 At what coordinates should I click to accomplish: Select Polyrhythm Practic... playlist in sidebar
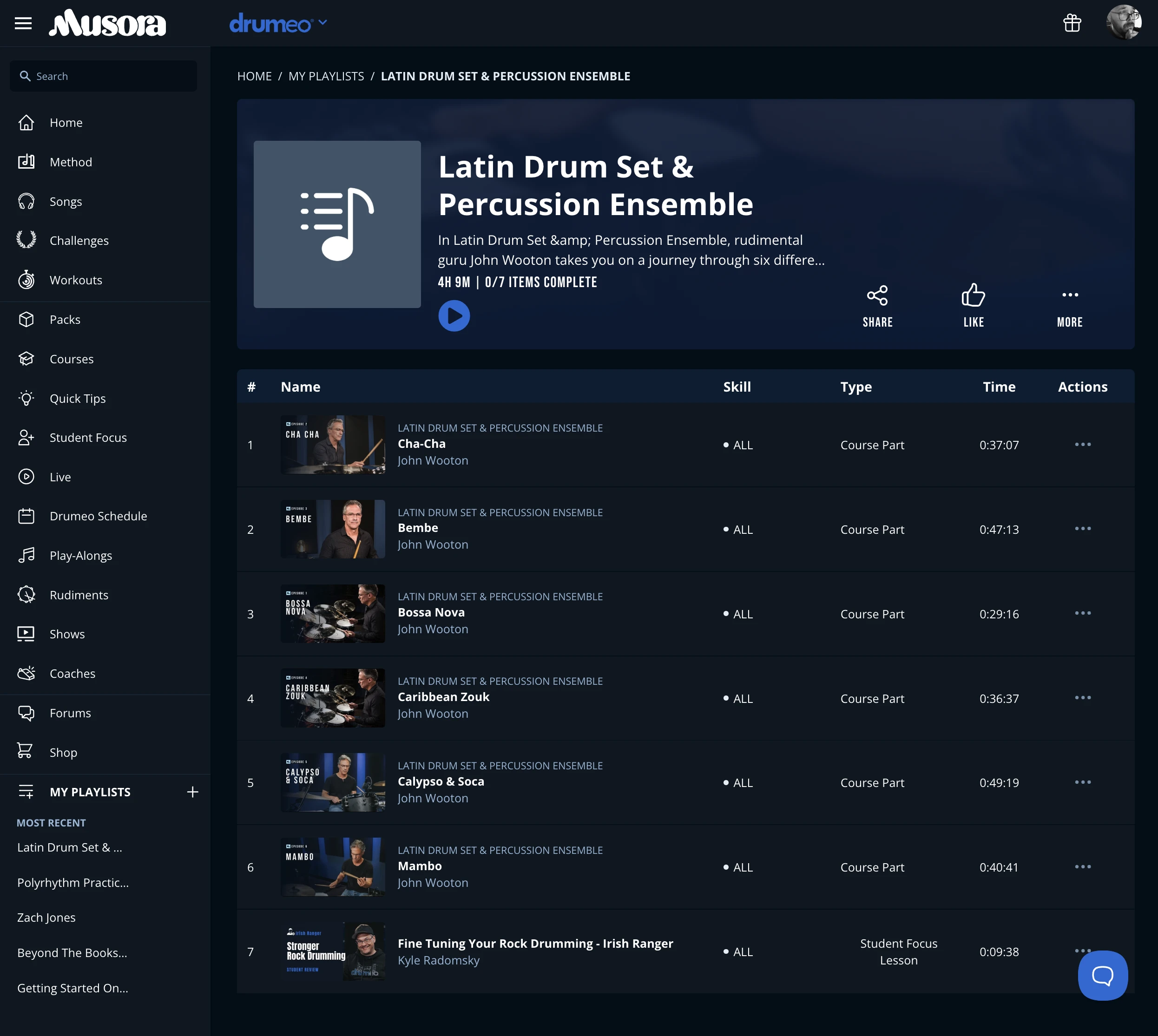click(x=73, y=882)
